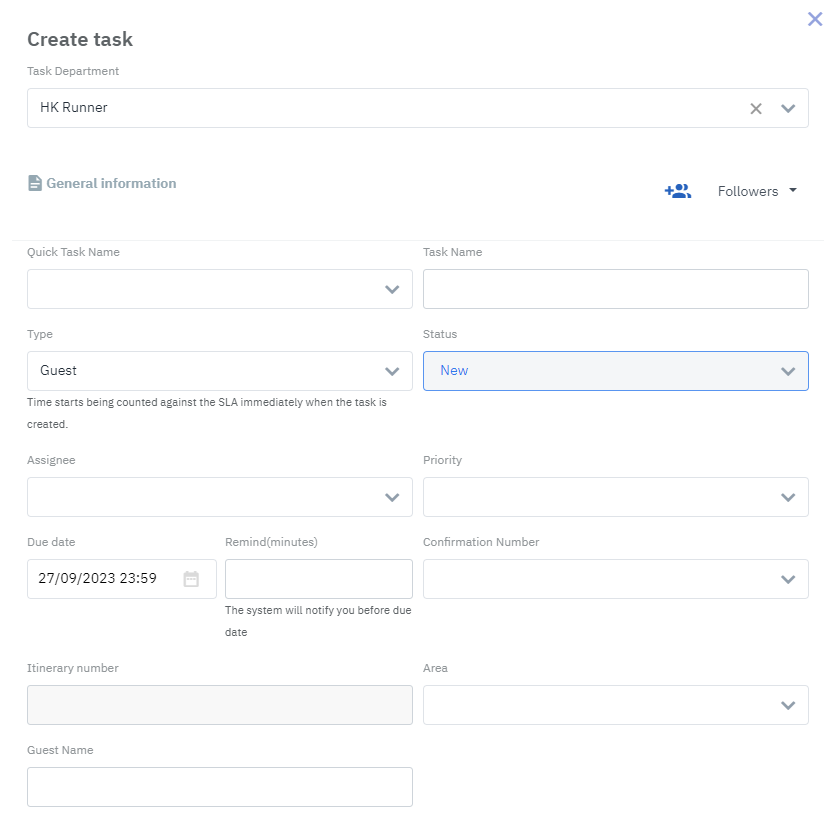Clear HK Runner with the X icon
The width and height of the screenshot is (835, 821).
[756, 108]
